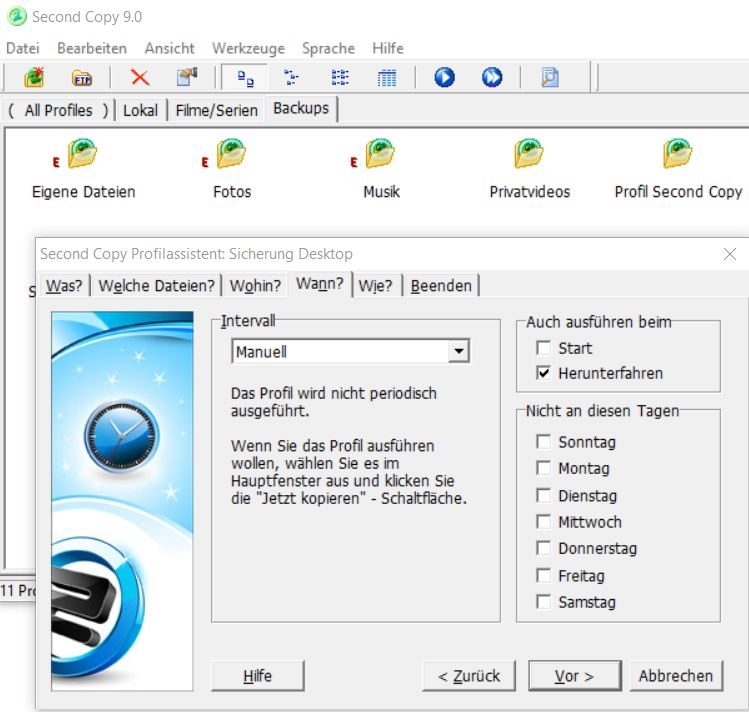Select the Filme/Serien profile group tab
The image size is (749, 712).
click(x=216, y=110)
